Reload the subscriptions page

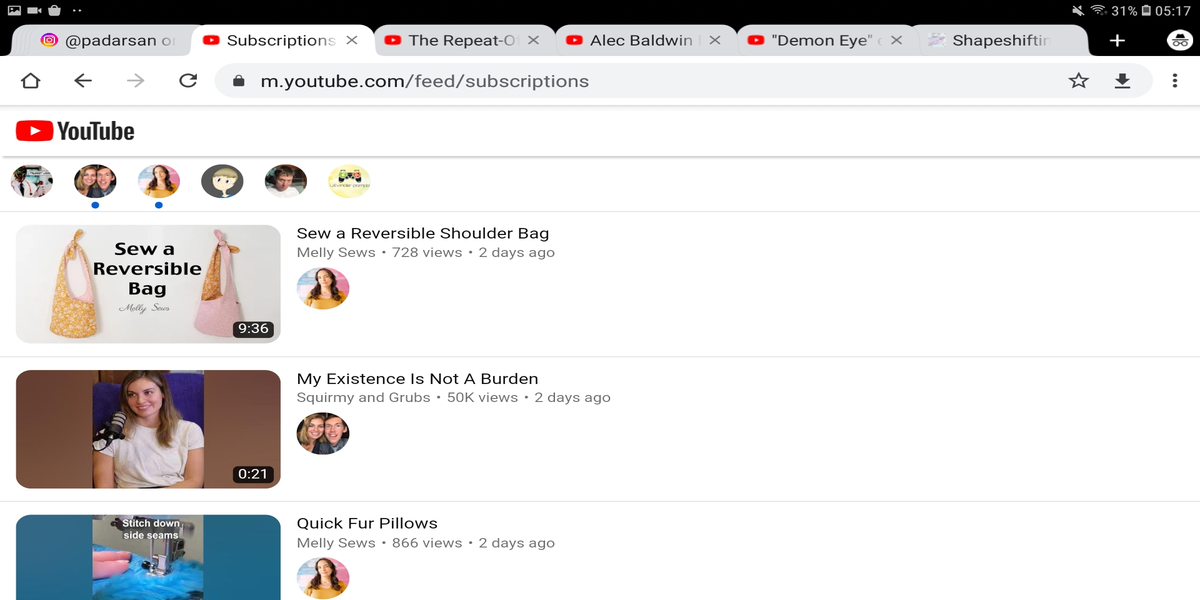[x=188, y=81]
